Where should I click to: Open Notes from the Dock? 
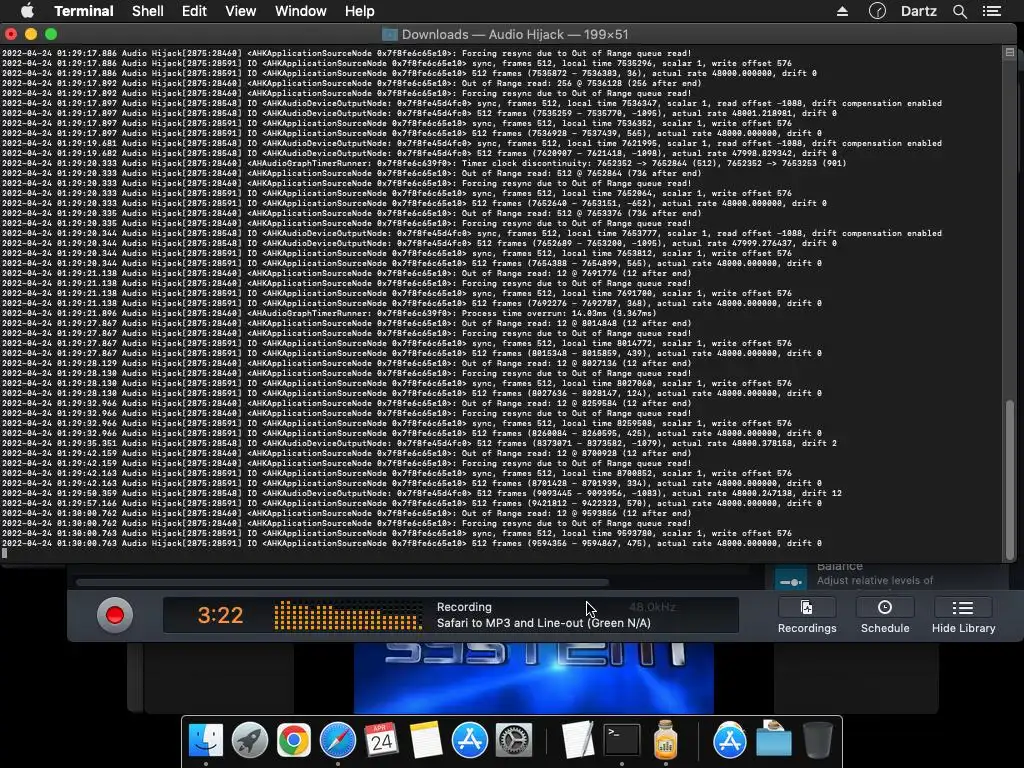(426, 741)
